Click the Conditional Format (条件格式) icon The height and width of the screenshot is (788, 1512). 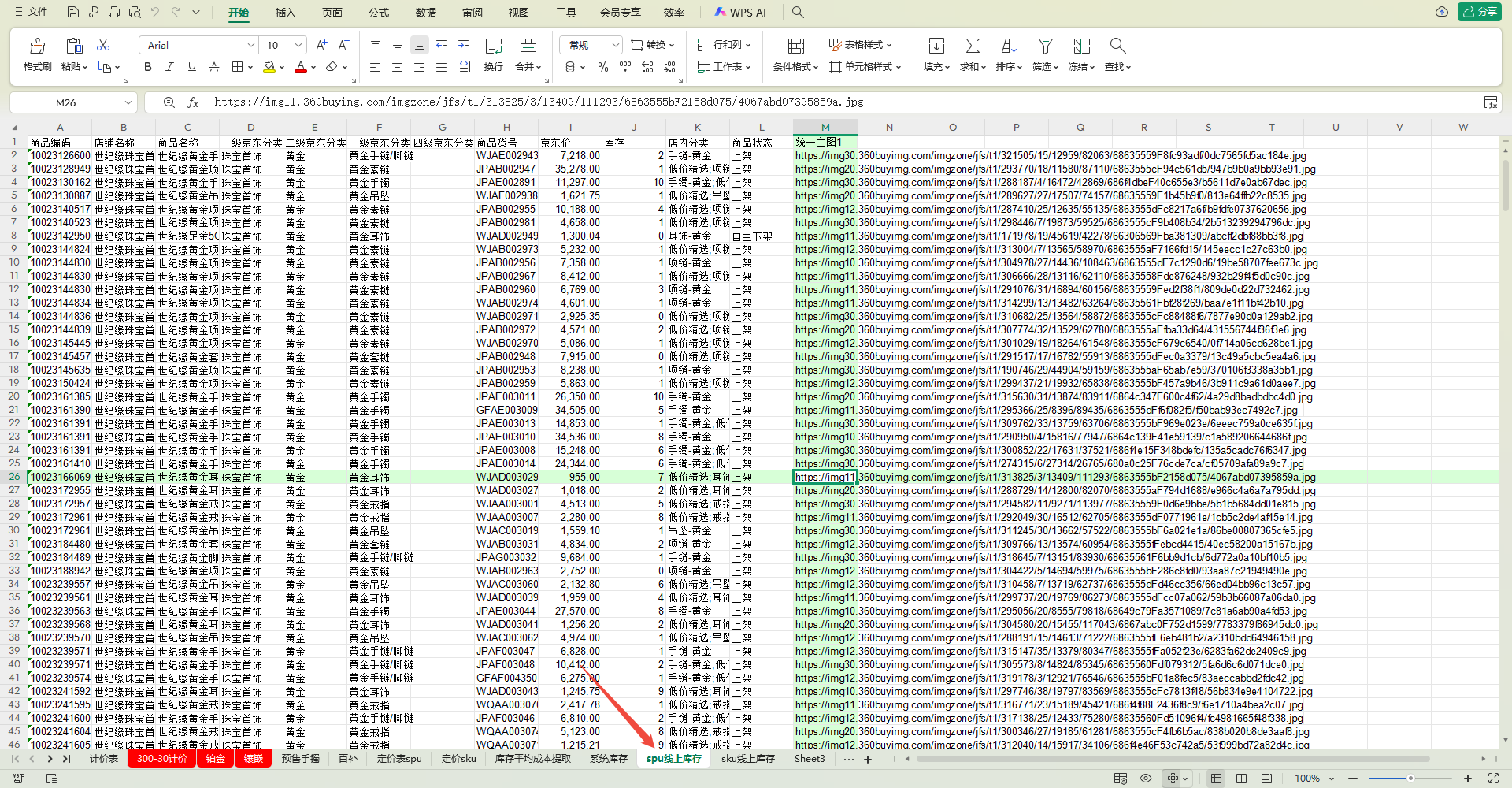click(795, 46)
